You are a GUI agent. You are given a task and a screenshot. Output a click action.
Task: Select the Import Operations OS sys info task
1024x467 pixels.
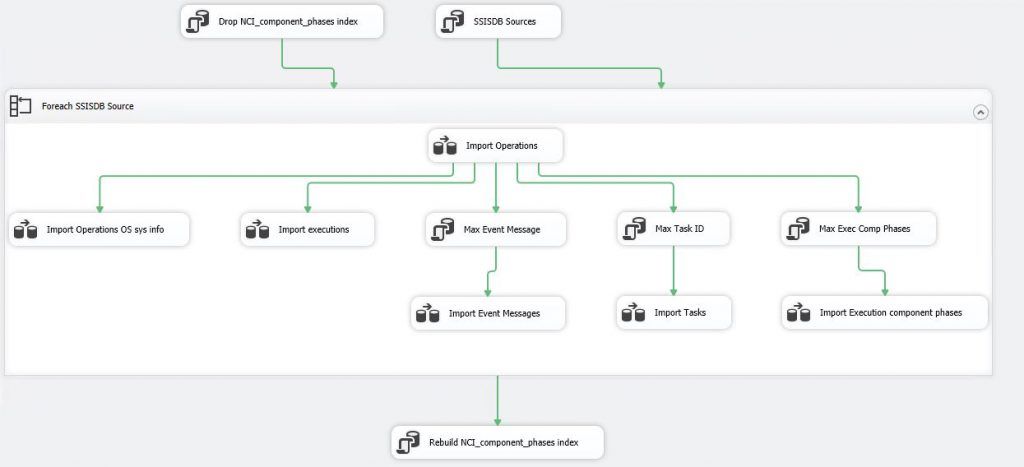(105, 230)
